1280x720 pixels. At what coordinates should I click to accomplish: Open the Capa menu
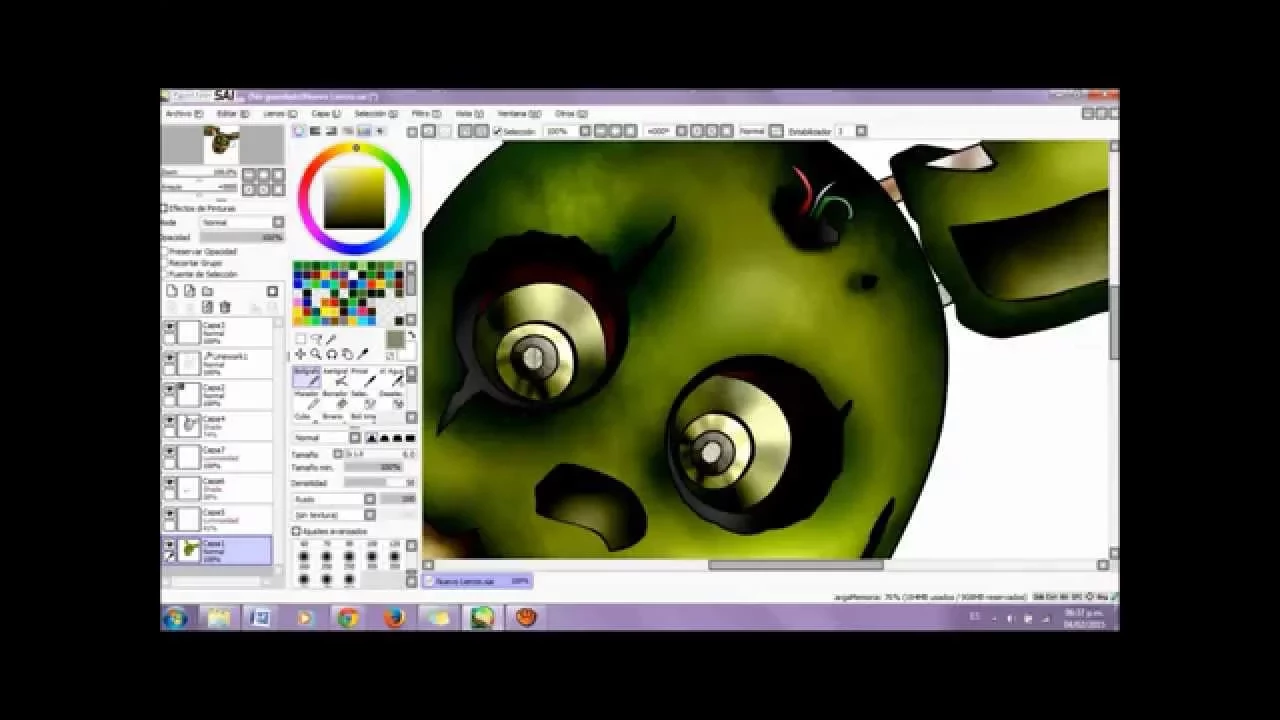coord(324,114)
